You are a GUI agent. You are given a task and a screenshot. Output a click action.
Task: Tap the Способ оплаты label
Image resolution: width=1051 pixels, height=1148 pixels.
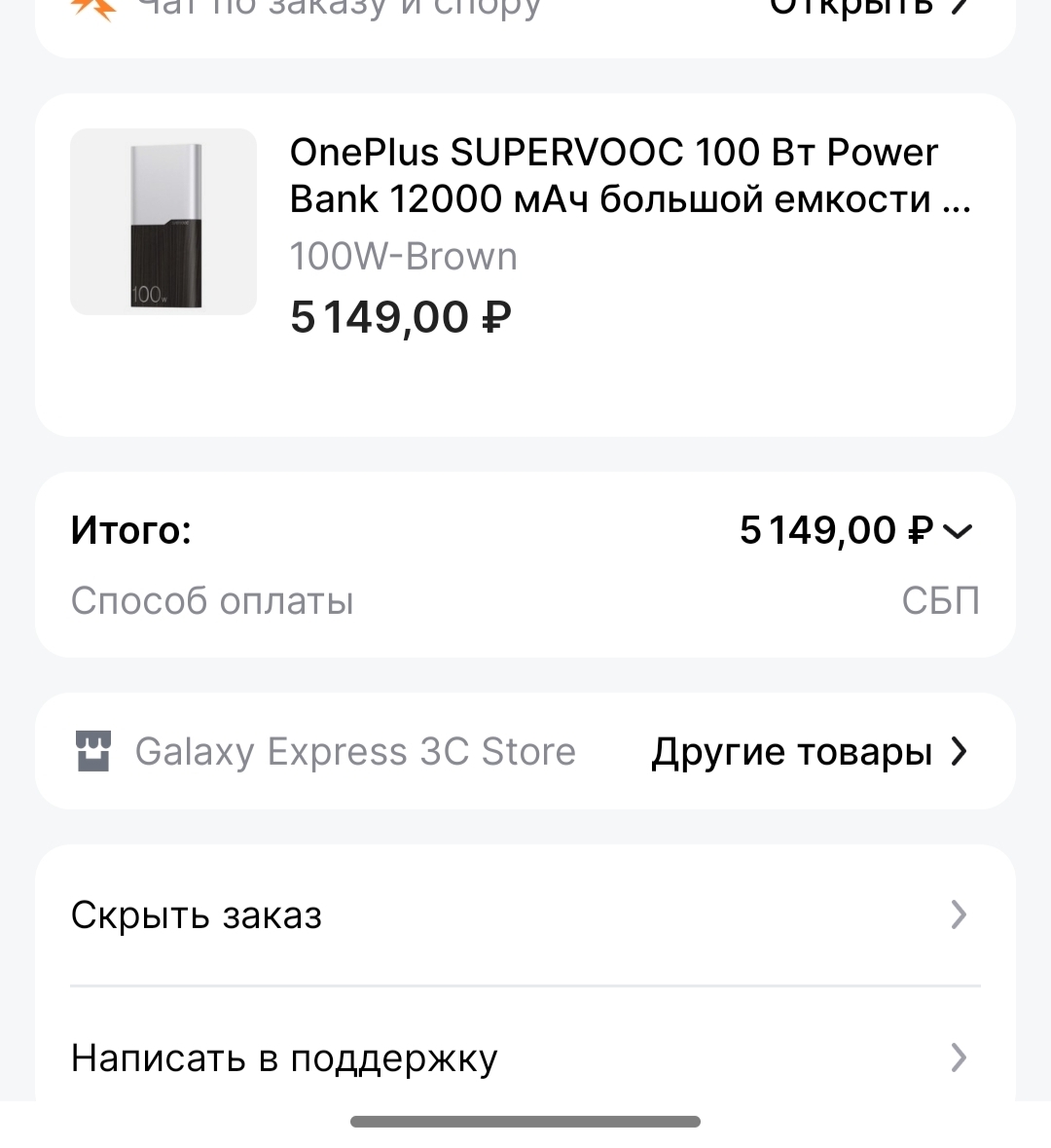pos(212,601)
